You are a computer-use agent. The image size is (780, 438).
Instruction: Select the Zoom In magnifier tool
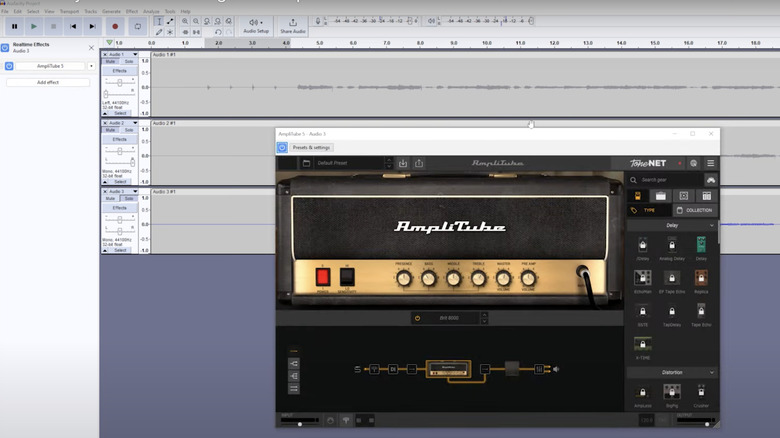click(x=185, y=21)
